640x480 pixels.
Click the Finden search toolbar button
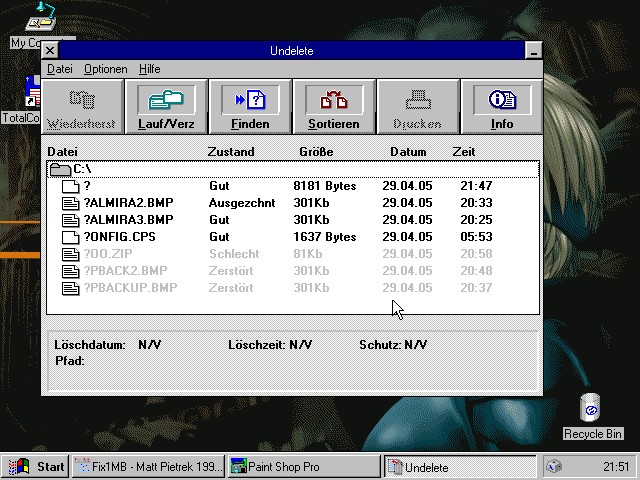(x=250, y=107)
